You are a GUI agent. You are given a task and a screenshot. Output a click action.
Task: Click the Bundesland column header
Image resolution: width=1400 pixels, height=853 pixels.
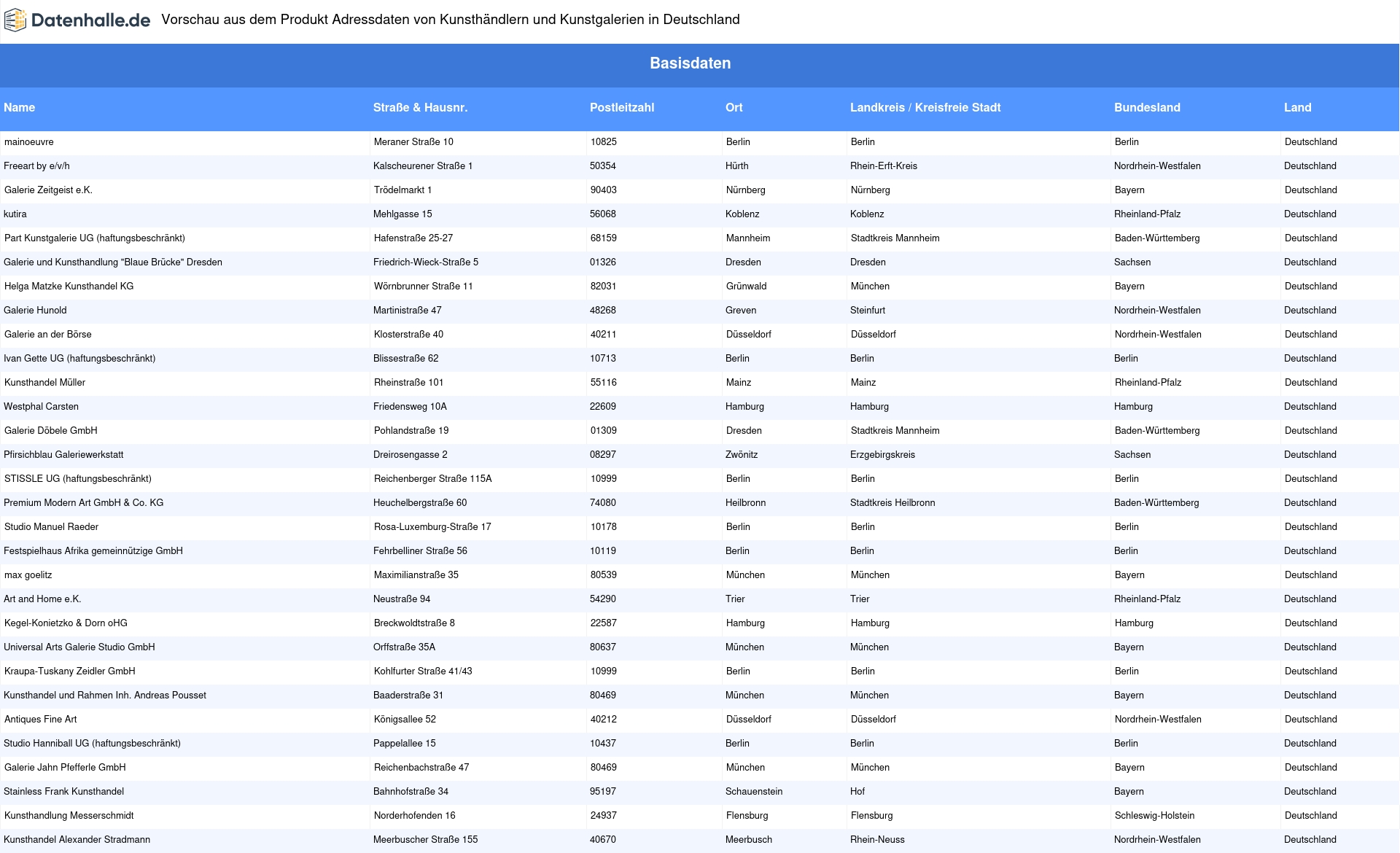1147,108
